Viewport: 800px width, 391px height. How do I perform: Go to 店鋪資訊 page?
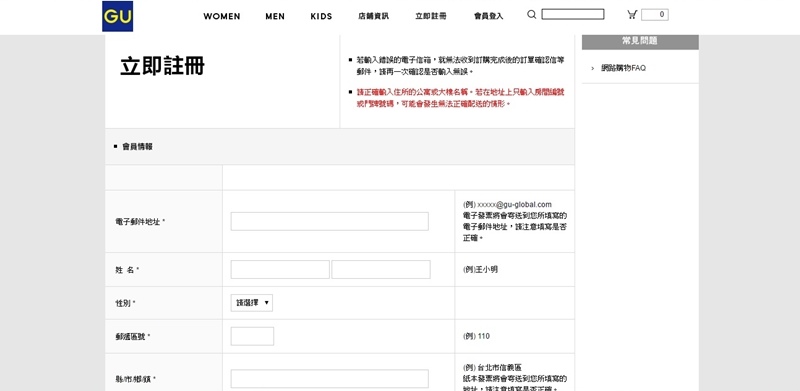(373, 16)
